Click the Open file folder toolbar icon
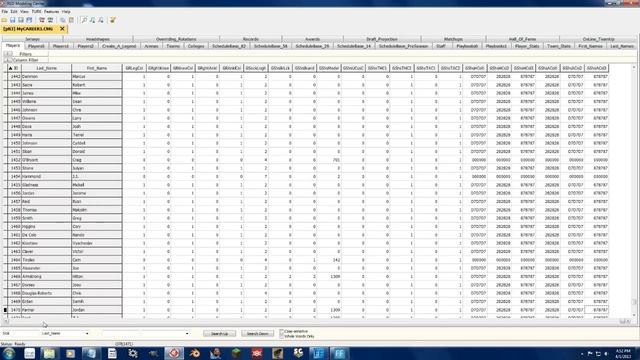The image size is (640, 360). click(4, 20)
